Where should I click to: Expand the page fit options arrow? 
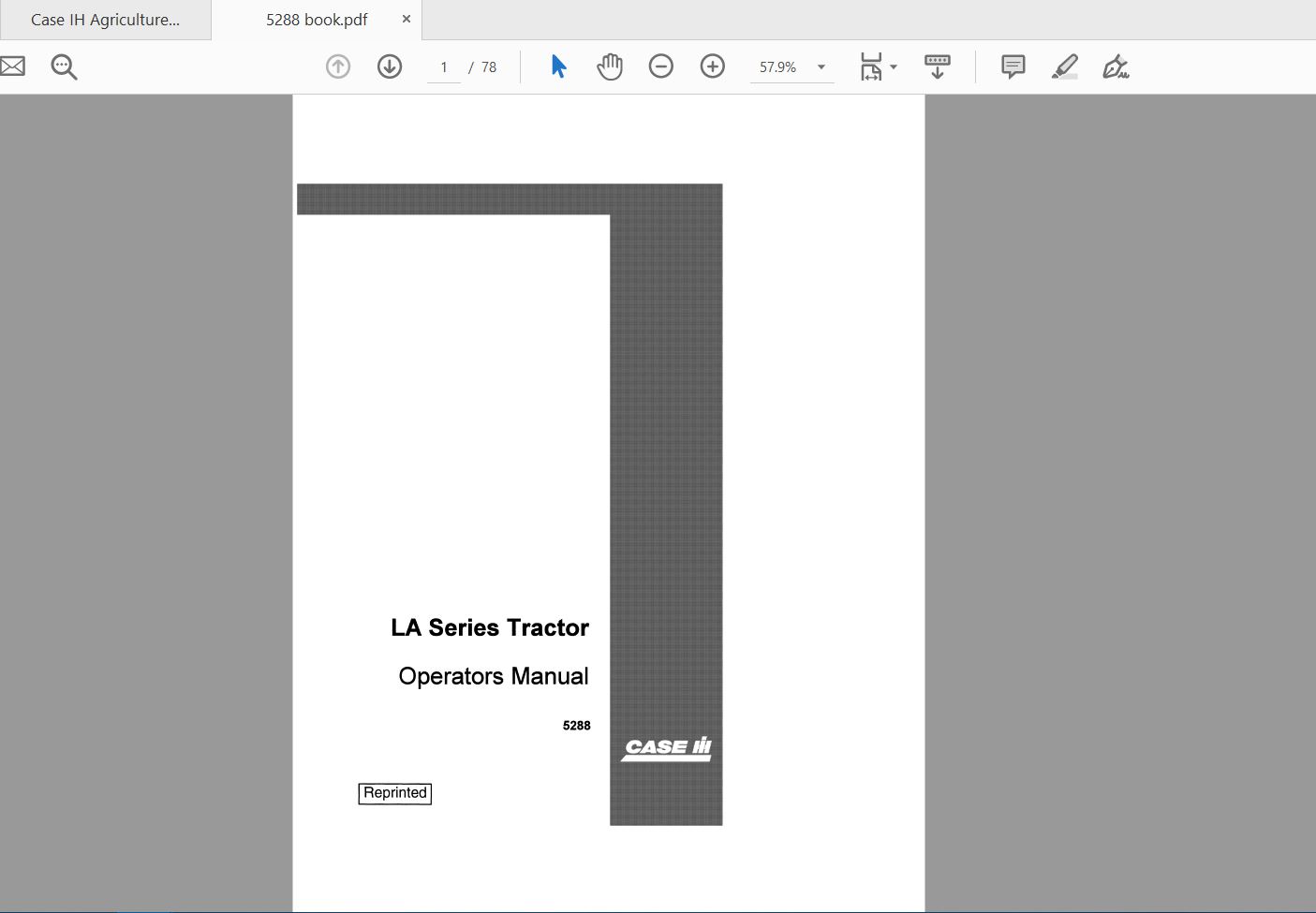tap(894, 67)
